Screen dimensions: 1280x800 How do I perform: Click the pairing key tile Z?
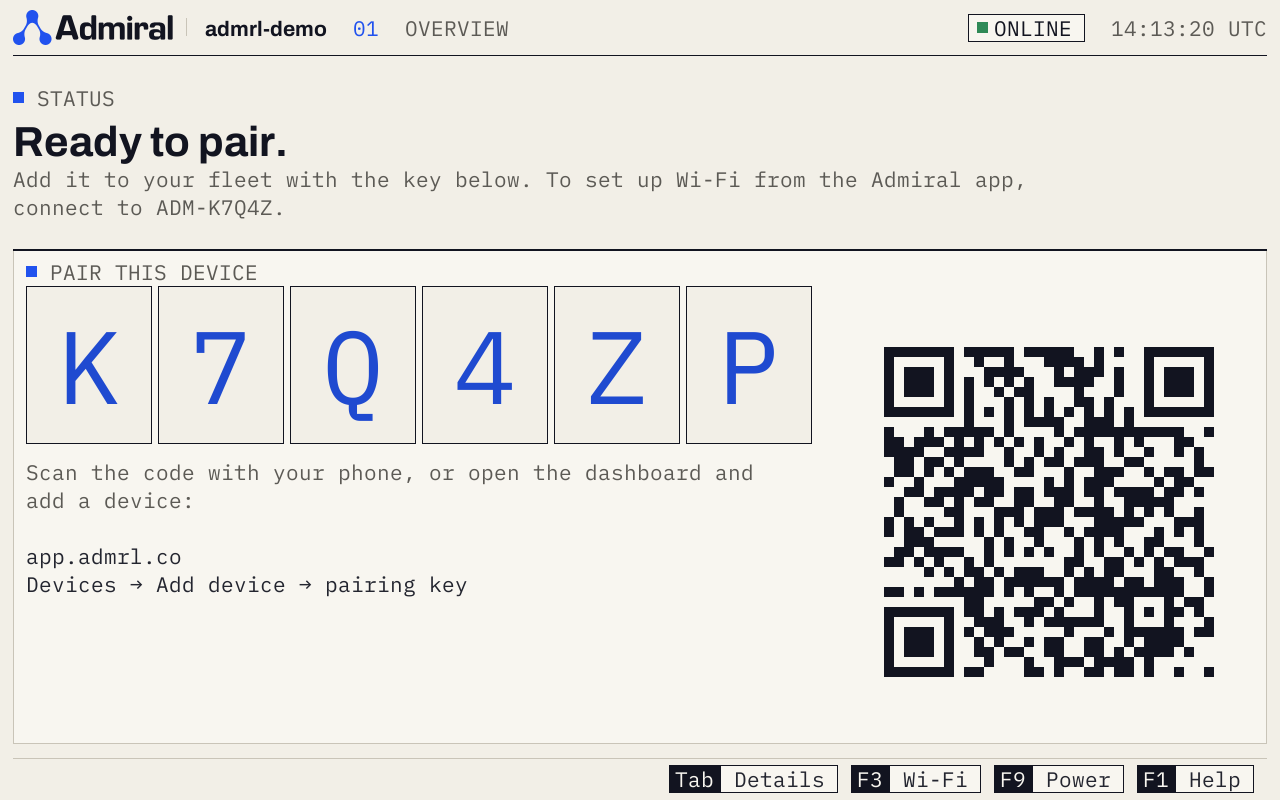point(617,365)
